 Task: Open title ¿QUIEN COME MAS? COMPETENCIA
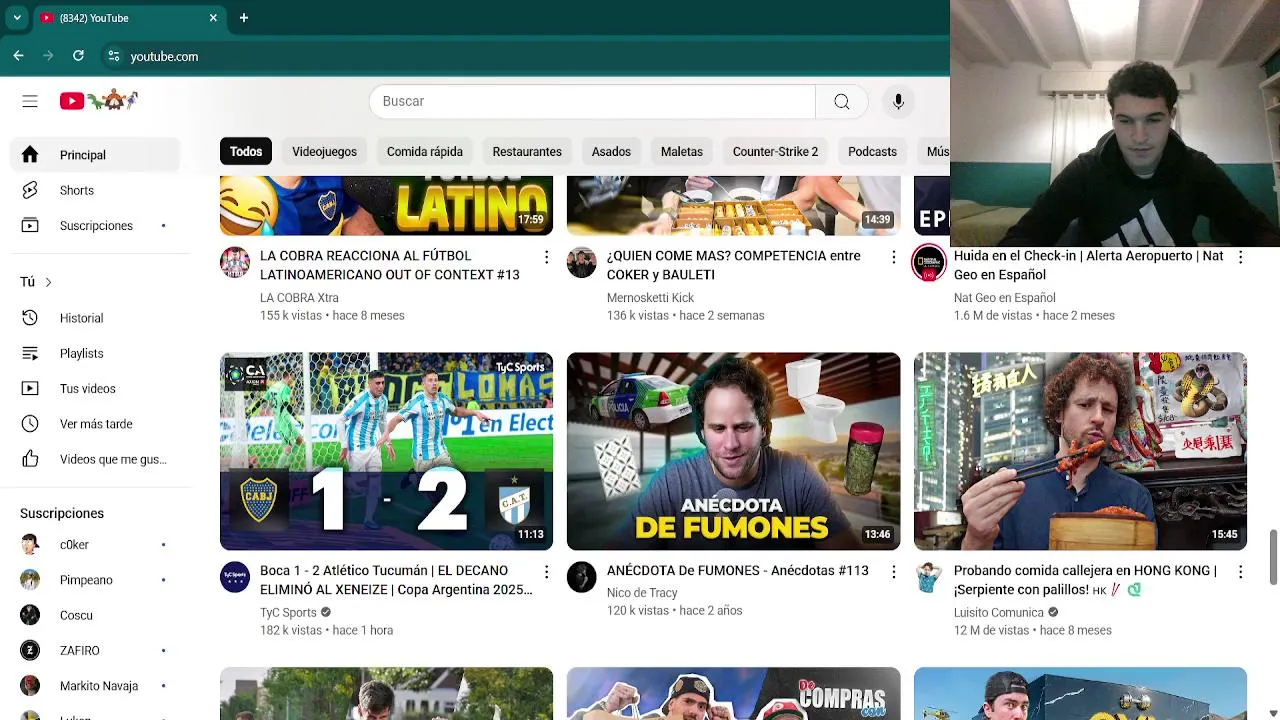click(x=733, y=265)
